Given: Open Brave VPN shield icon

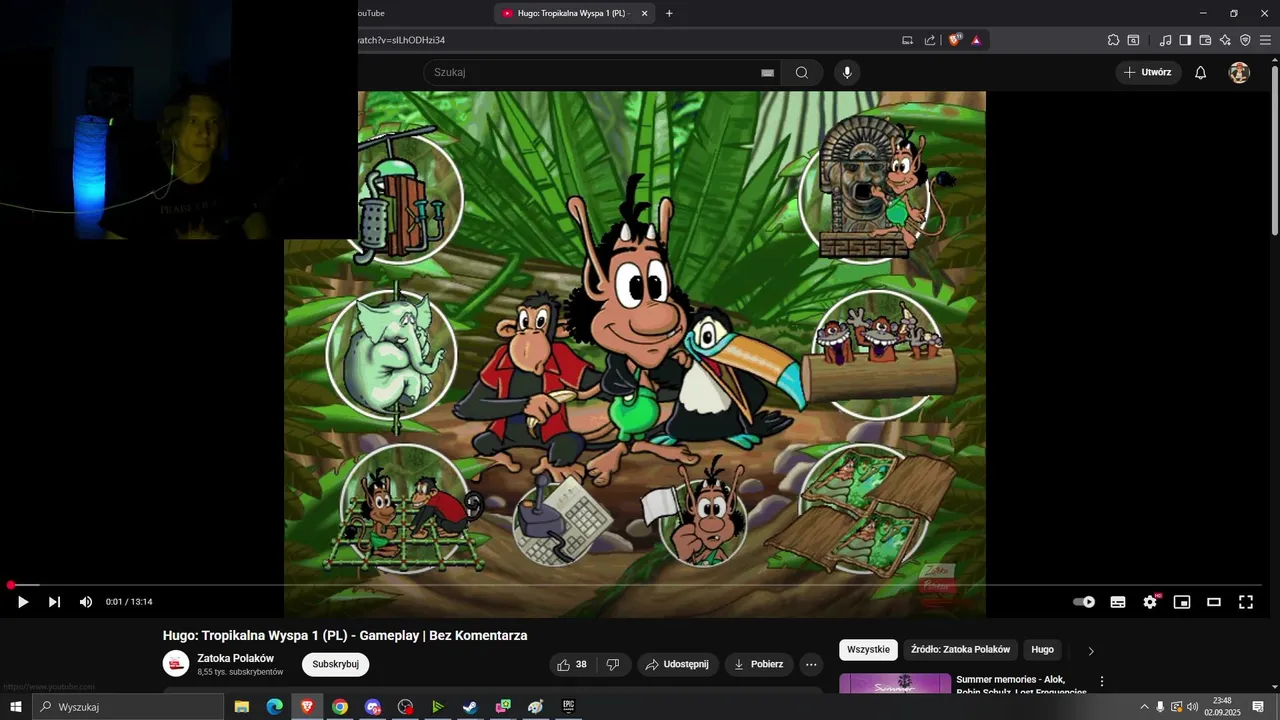Looking at the screenshot, I should tap(1245, 40).
